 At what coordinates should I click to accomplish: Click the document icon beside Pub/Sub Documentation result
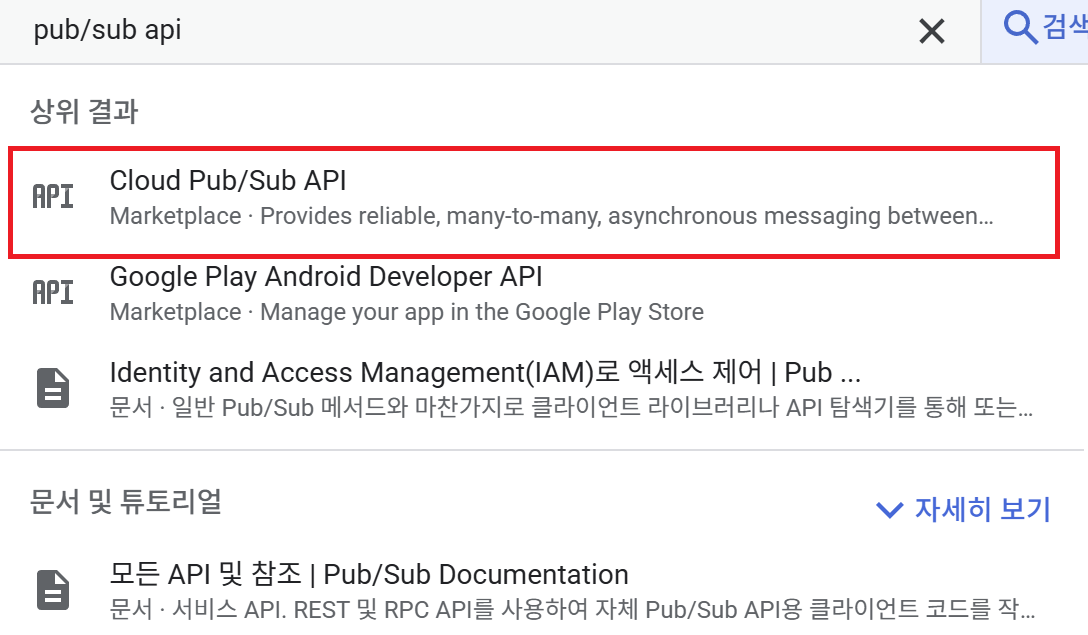54,590
